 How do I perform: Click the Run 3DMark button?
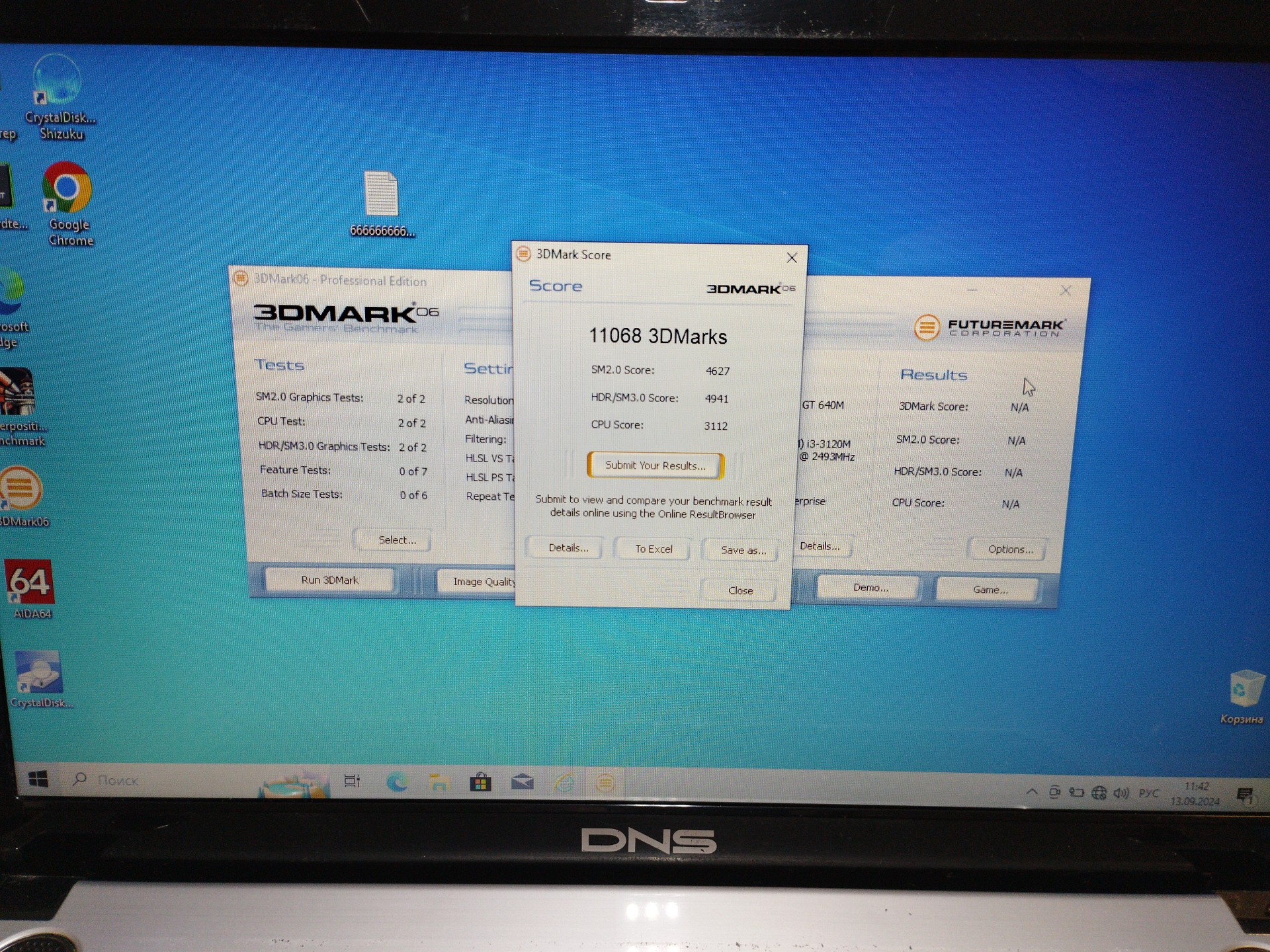(x=329, y=580)
